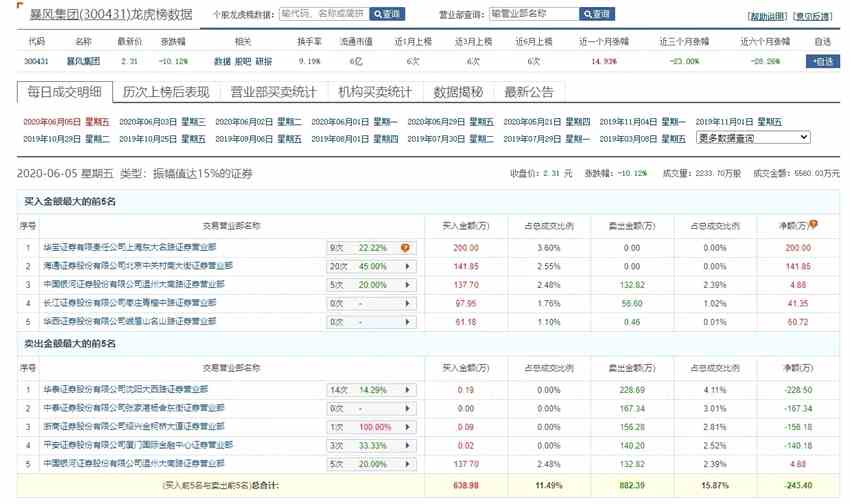
Task: Expand arrow for 华西证券 0次 row
Action: pos(408,322)
